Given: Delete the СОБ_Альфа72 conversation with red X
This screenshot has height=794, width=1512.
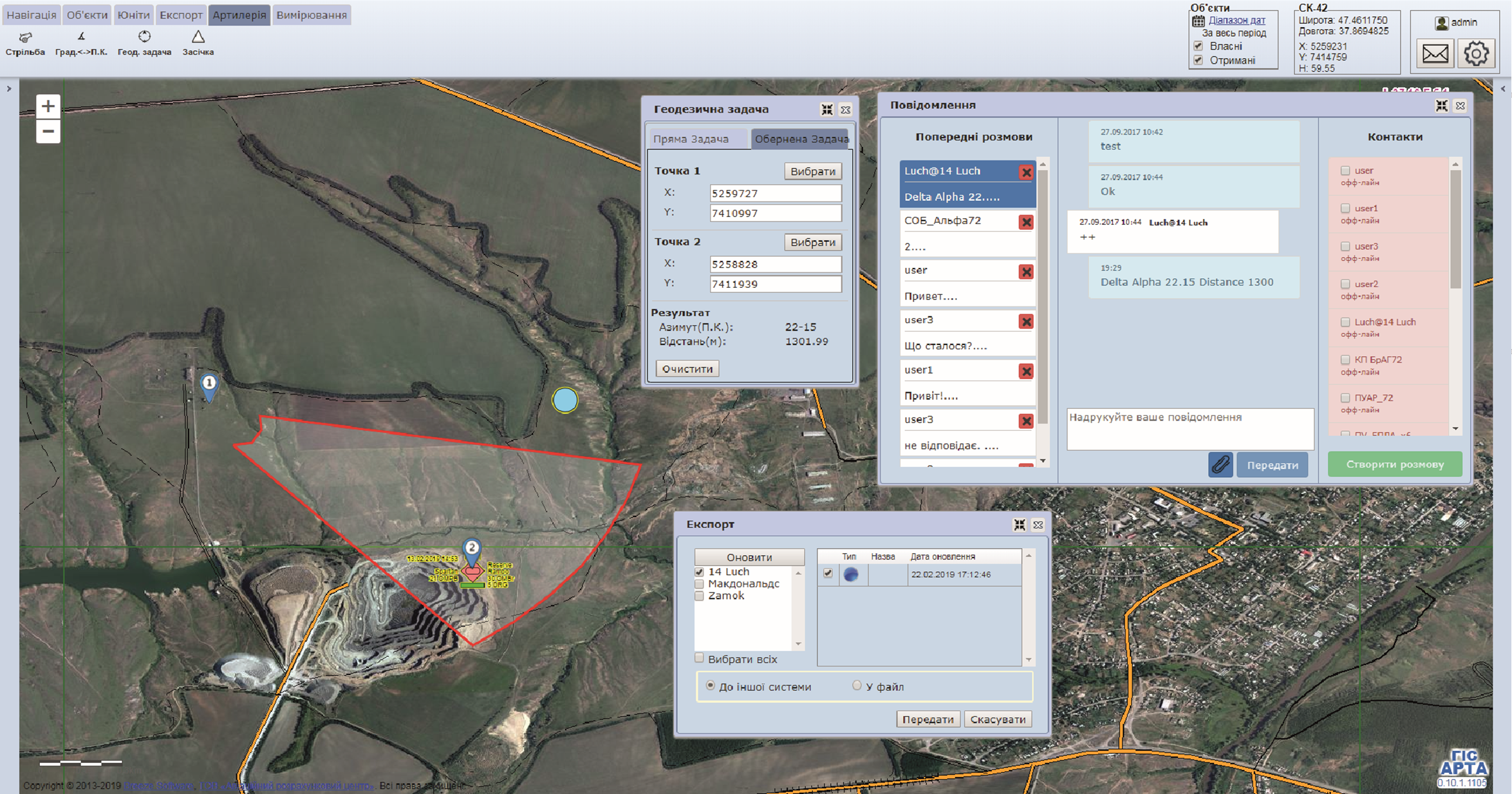Looking at the screenshot, I should [x=1025, y=222].
